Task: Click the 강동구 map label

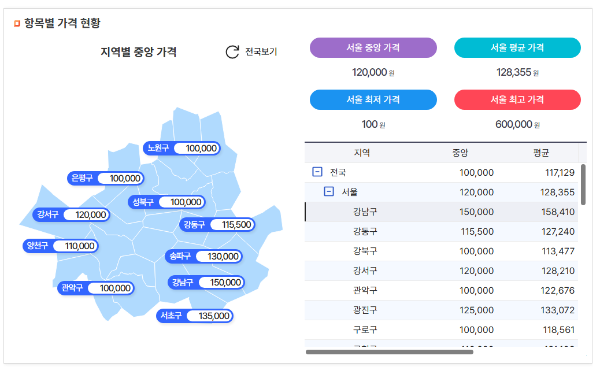Action: tap(217, 225)
